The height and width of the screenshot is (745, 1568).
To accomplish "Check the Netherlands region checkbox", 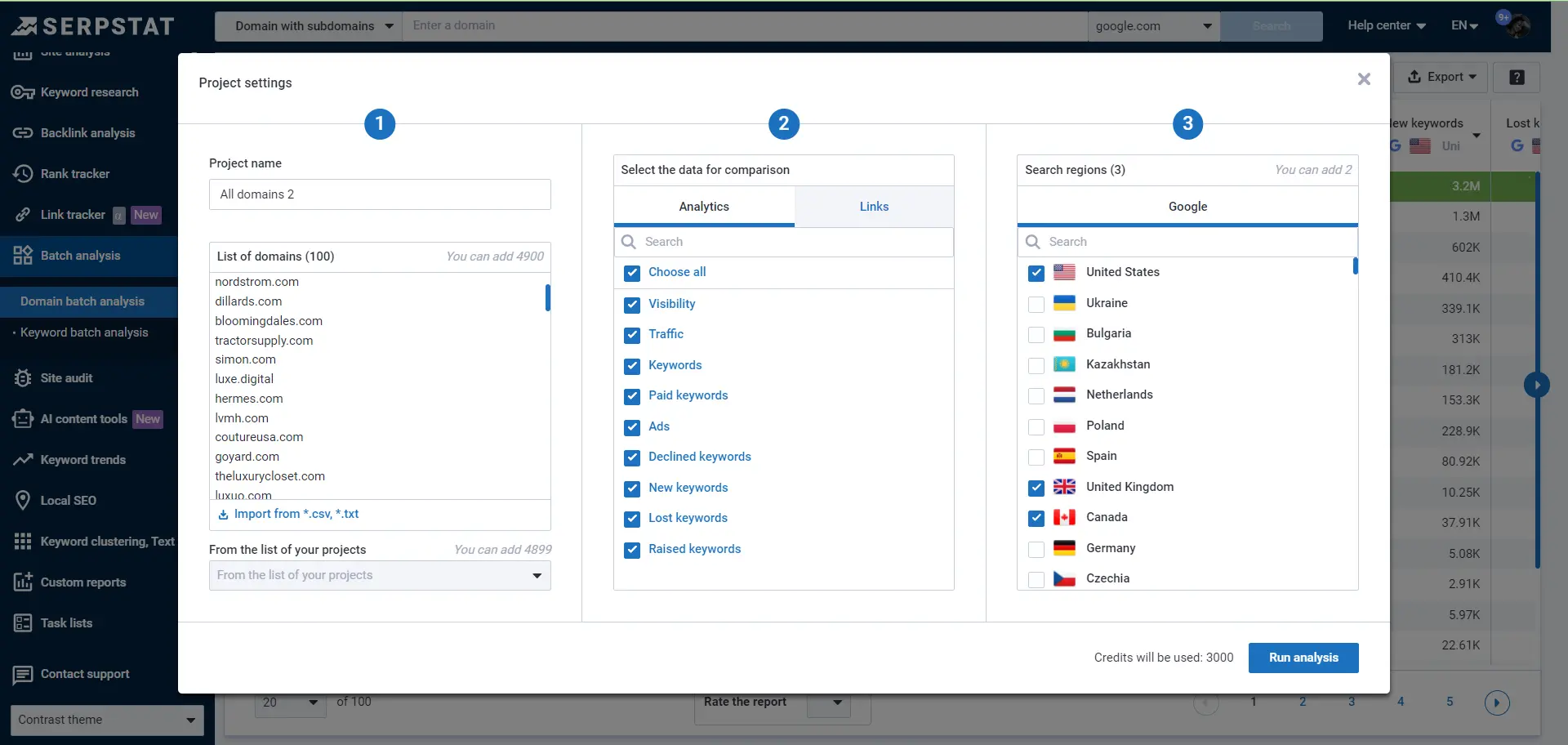I will [x=1036, y=395].
